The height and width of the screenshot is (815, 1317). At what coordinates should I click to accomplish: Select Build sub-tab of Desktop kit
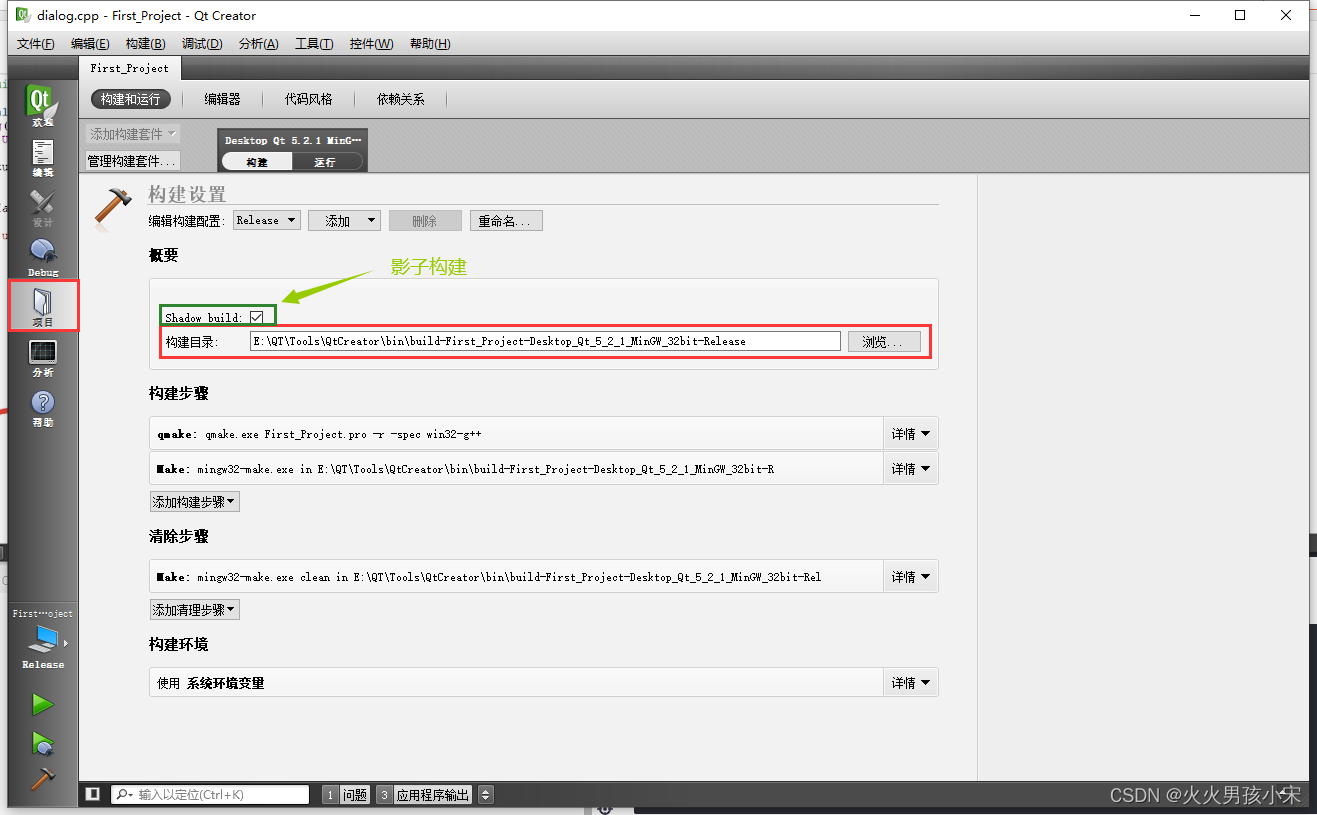tap(257, 162)
